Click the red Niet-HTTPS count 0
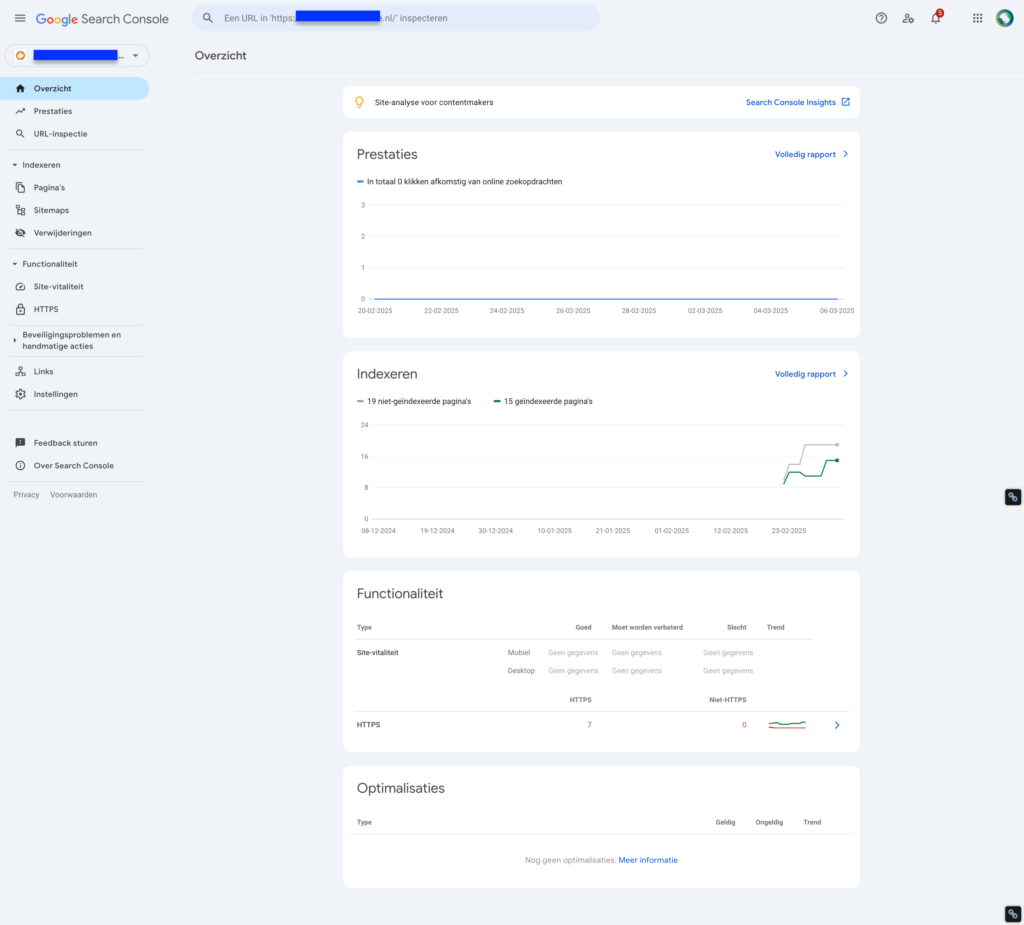The image size is (1024, 925). pyautogui.click(x=744, y=725)
